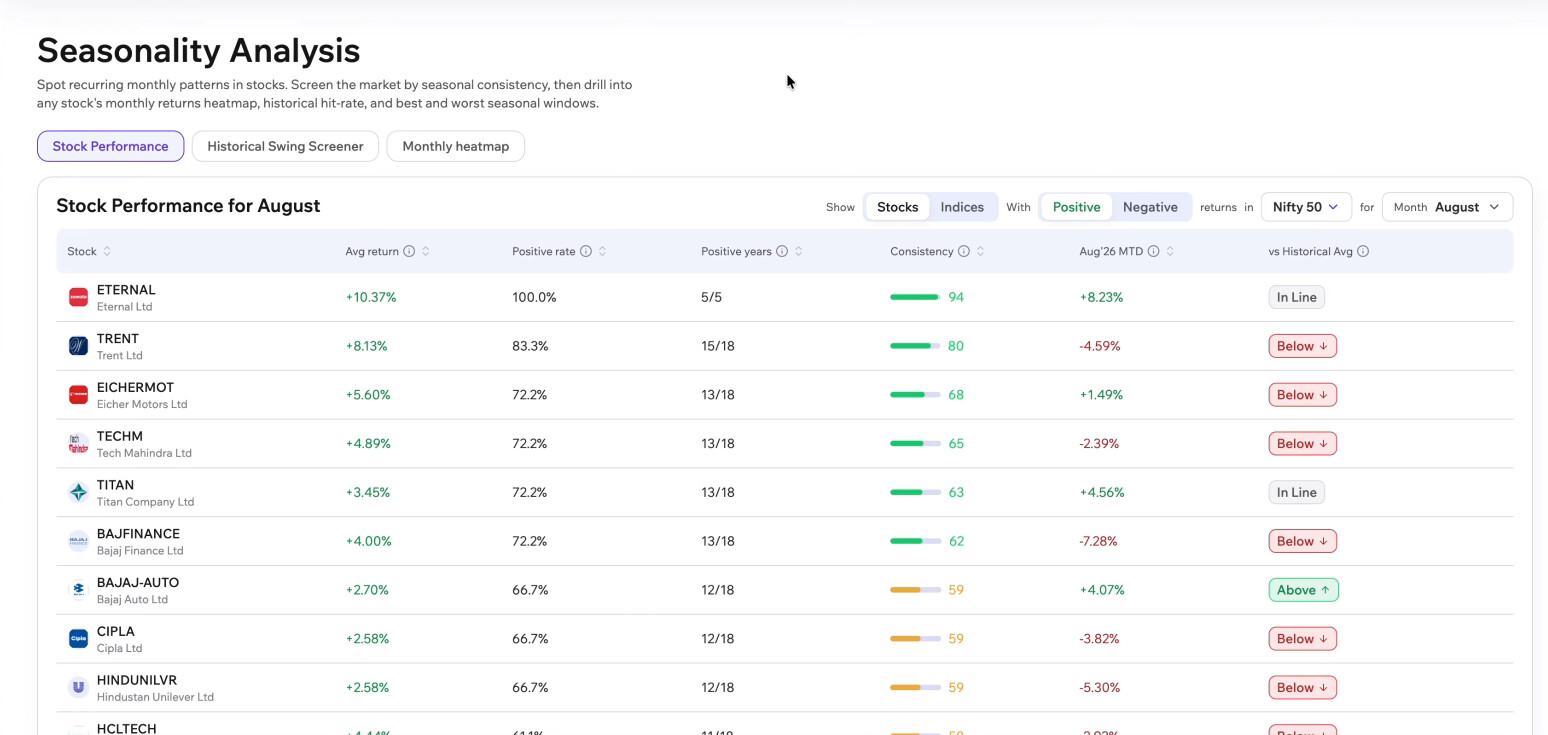Screen dimensions: 1548x735
Task: Open the BAJFINANCE stock link
Action: 138,534
